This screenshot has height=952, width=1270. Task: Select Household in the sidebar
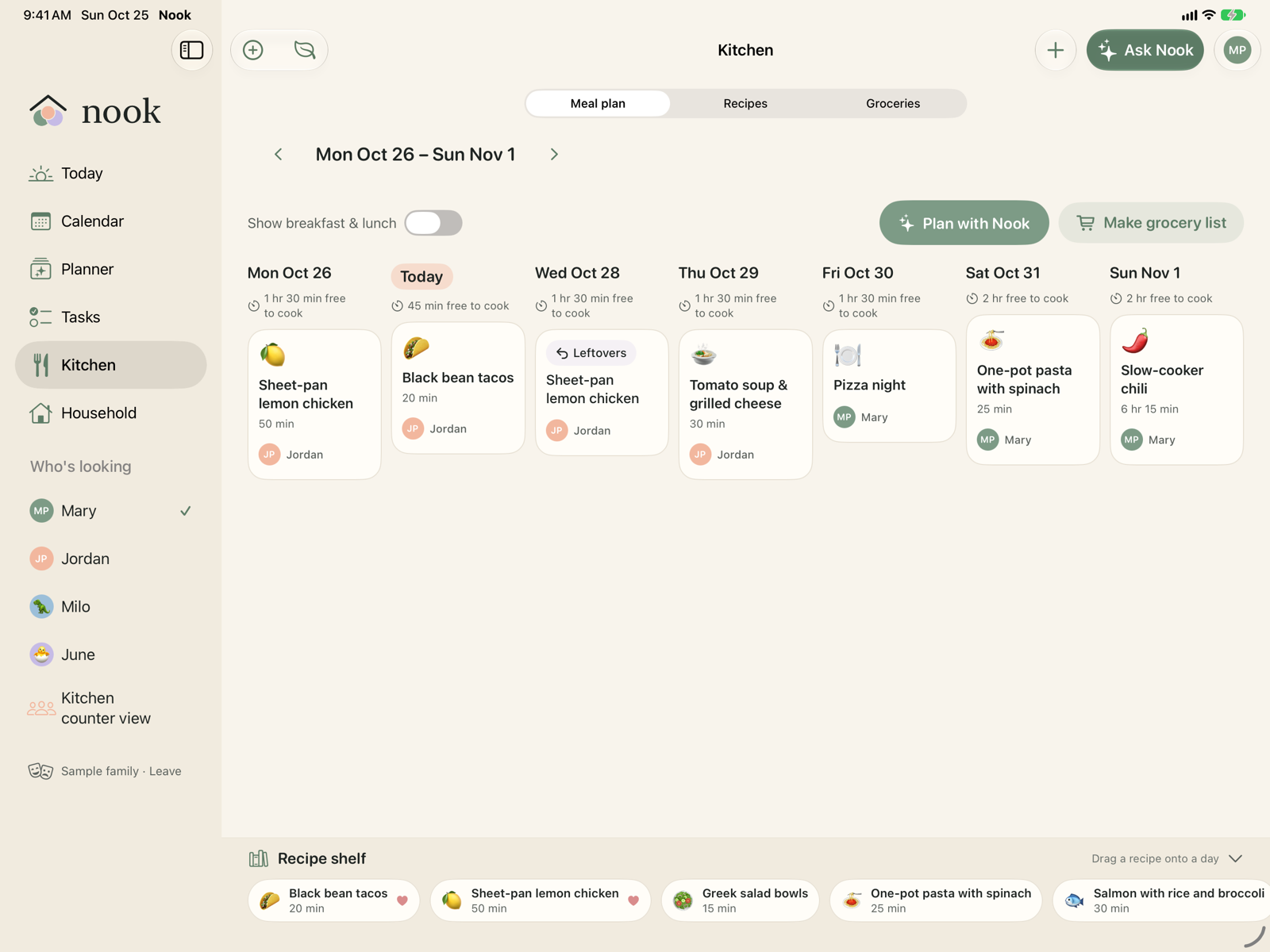click(x=111, y=413)
